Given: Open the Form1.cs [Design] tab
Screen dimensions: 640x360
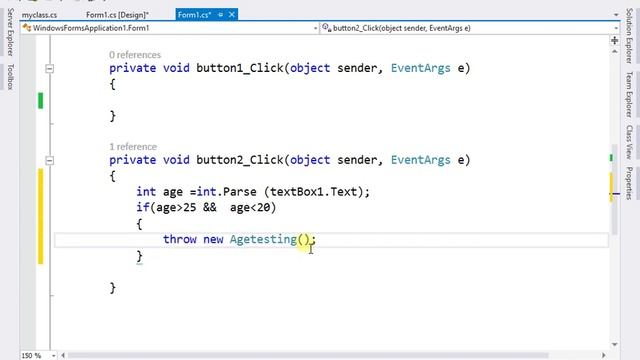Looking at the screenshot, I should tap(117, 15).
